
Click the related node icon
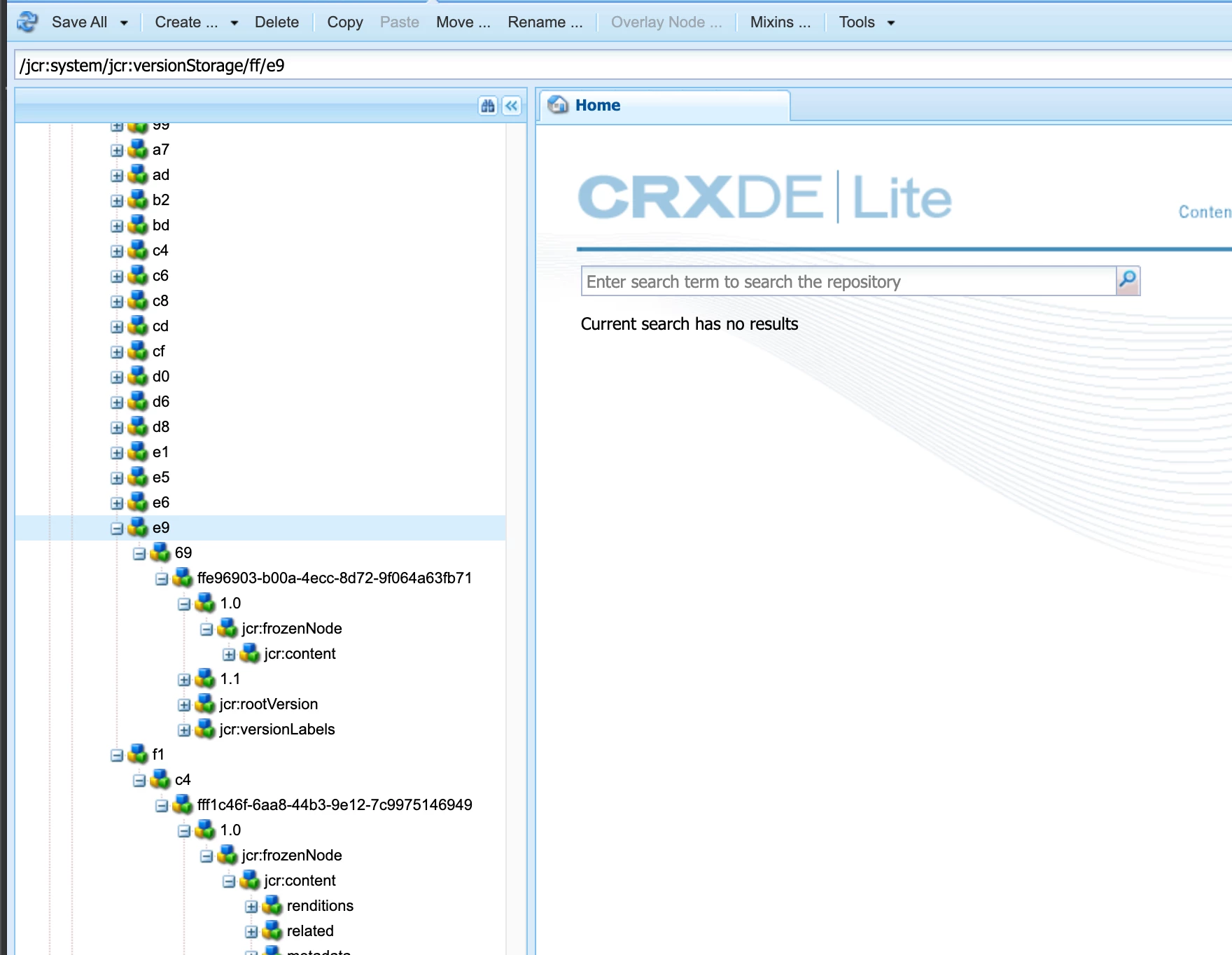pyautogui.click(x=272, y=931)
